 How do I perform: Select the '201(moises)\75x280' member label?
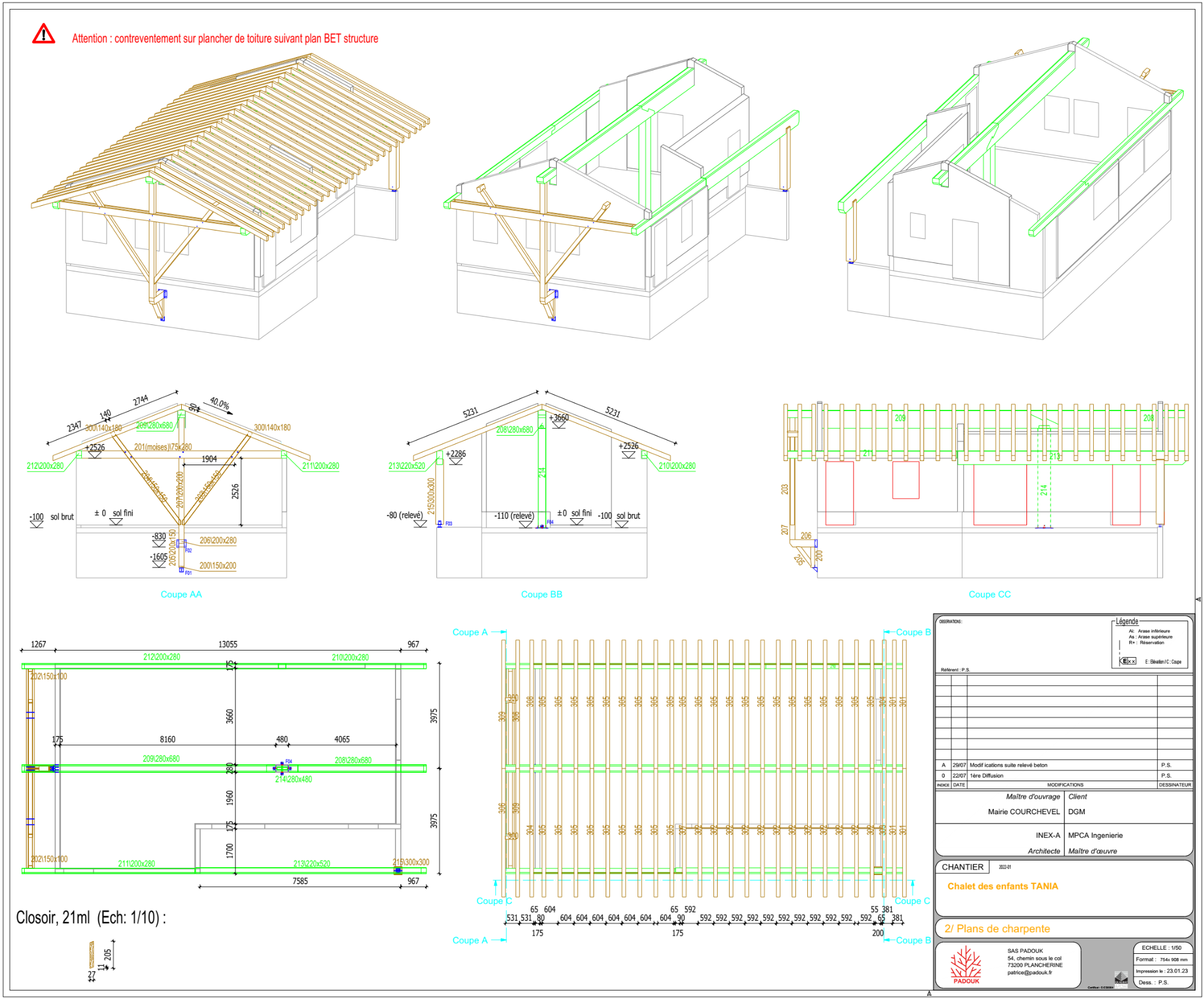[x=163, y=447]
